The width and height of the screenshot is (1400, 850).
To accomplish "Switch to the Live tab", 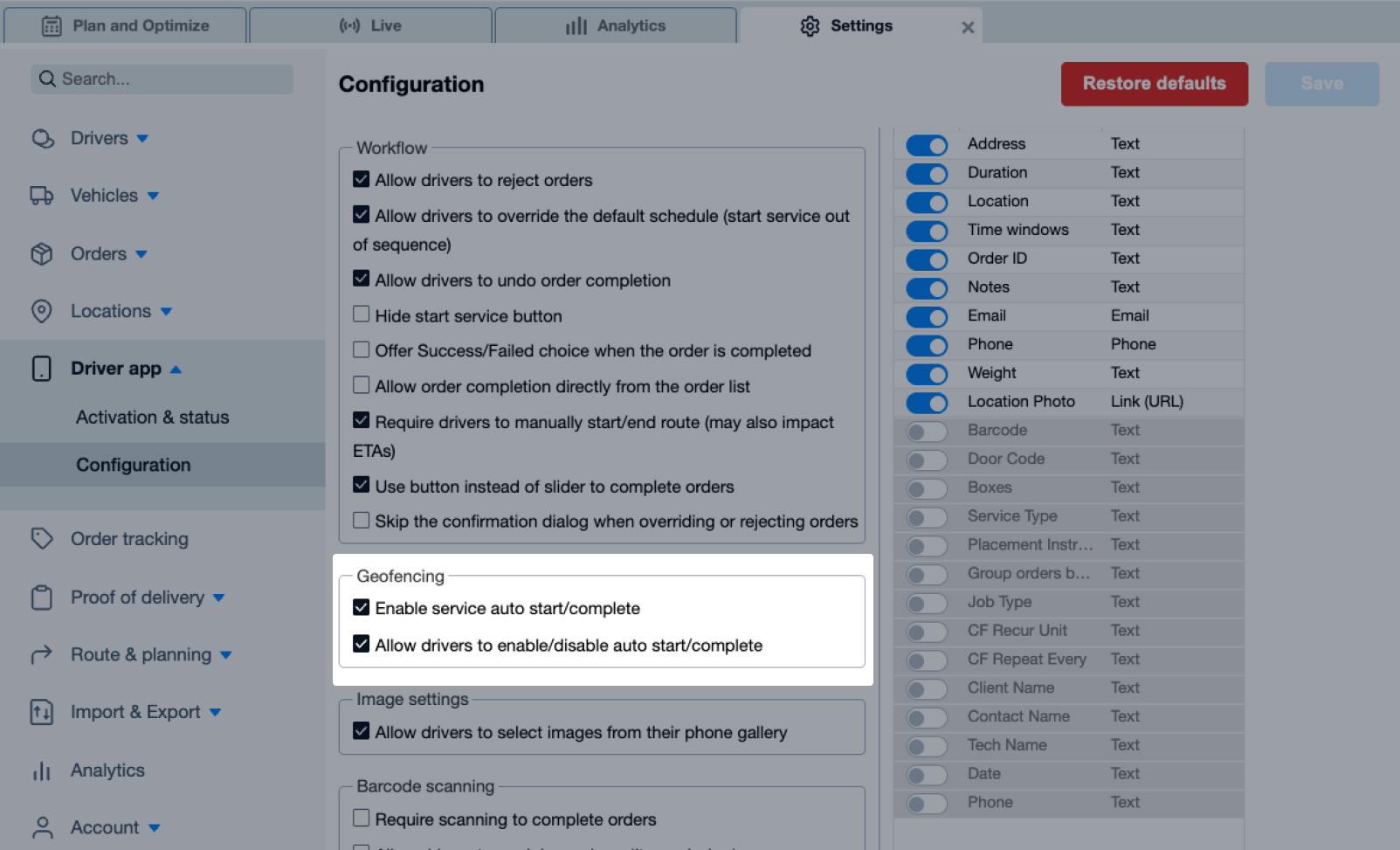I will click(x=371, y=25).
